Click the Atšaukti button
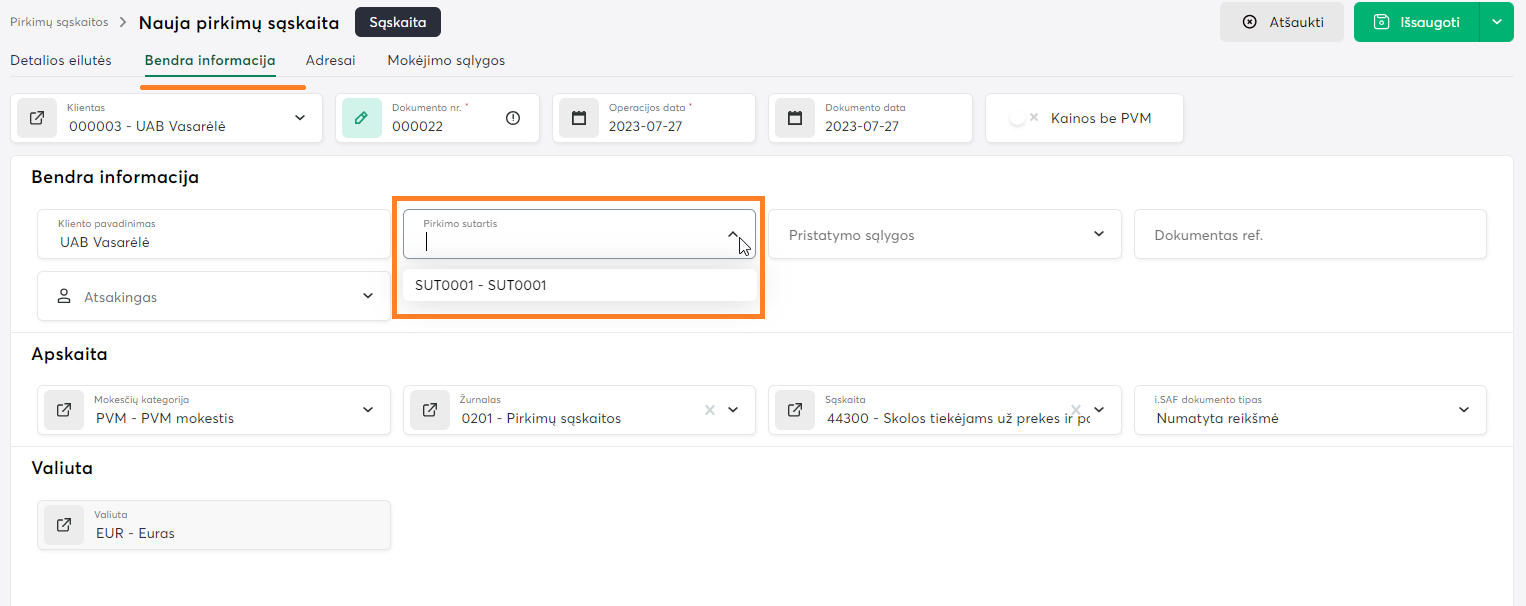The height and width of the screenshot is (606, 1526). pos(1281,22)
